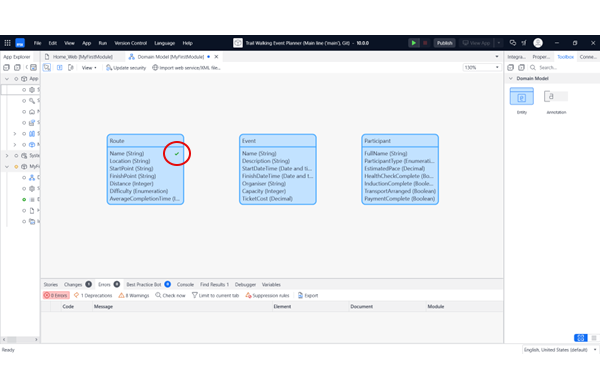Open Suppression rules
The width and height of the screenshot is (600, 390).
267,295
